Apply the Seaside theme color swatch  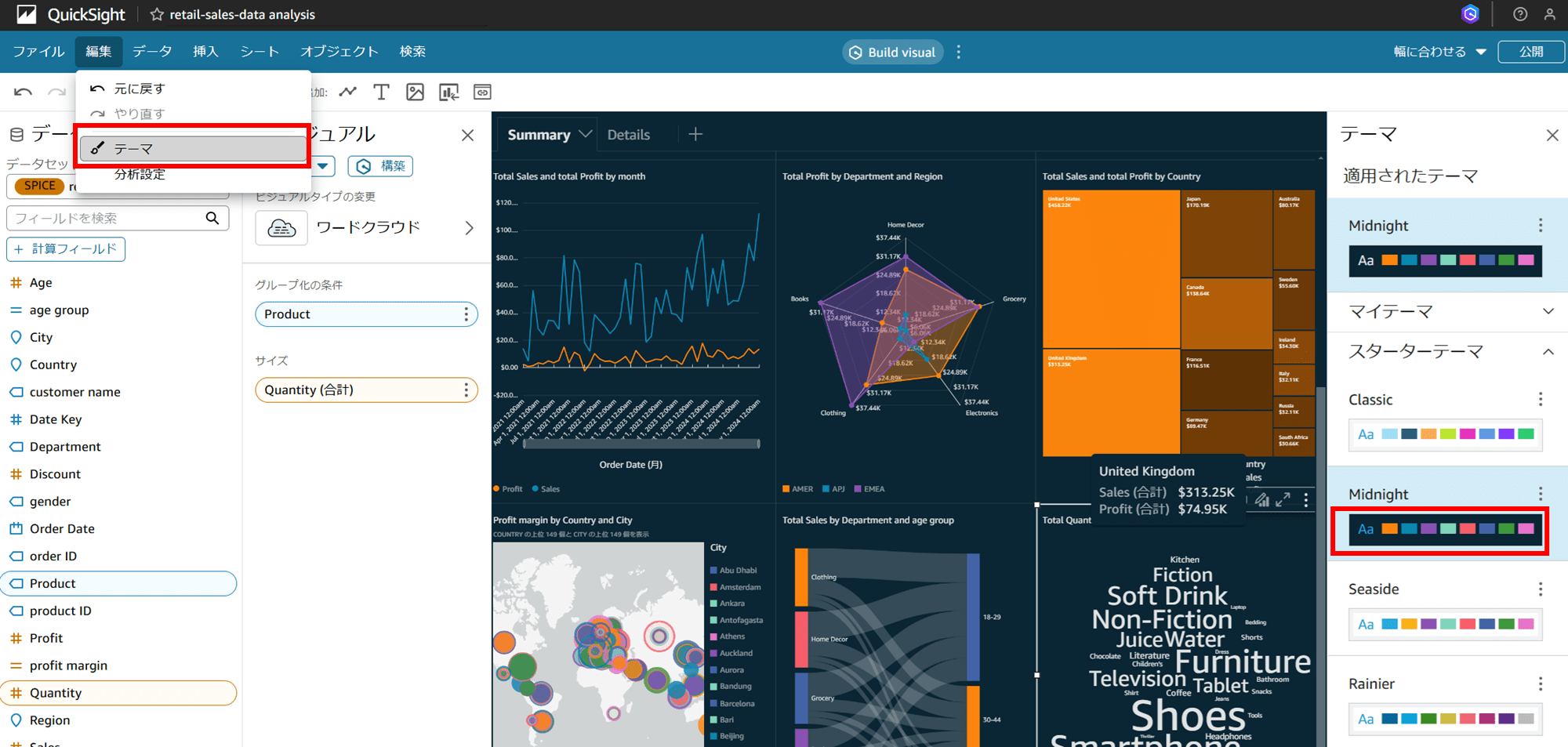pyautogui.click(x=1446, y=624)
